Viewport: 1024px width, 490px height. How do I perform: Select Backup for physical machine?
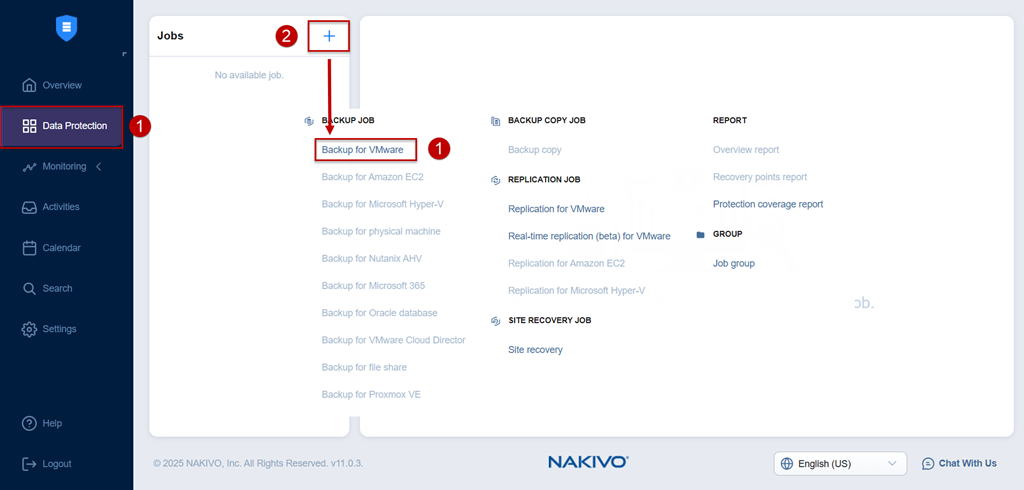(x=381, y=231)
